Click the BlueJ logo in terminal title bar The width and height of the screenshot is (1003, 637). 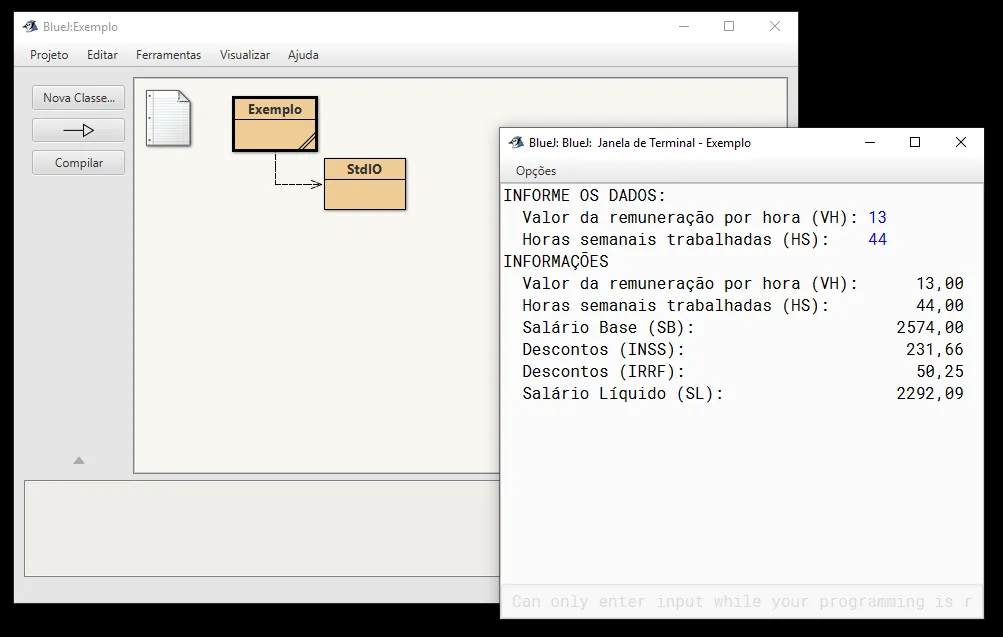click(516, 143)
